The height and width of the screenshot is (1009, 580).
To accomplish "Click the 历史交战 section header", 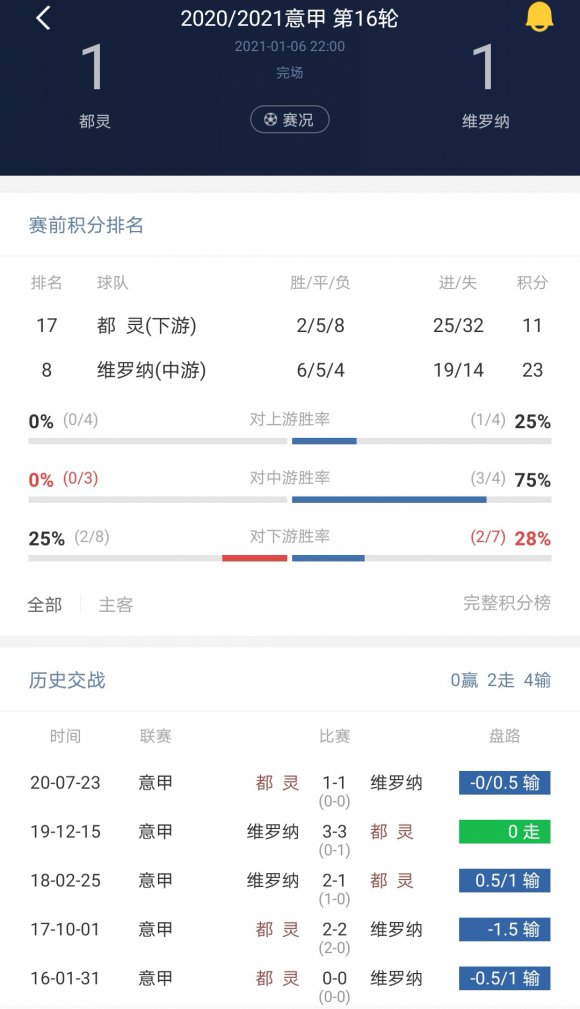I will (x=67, y=680).
